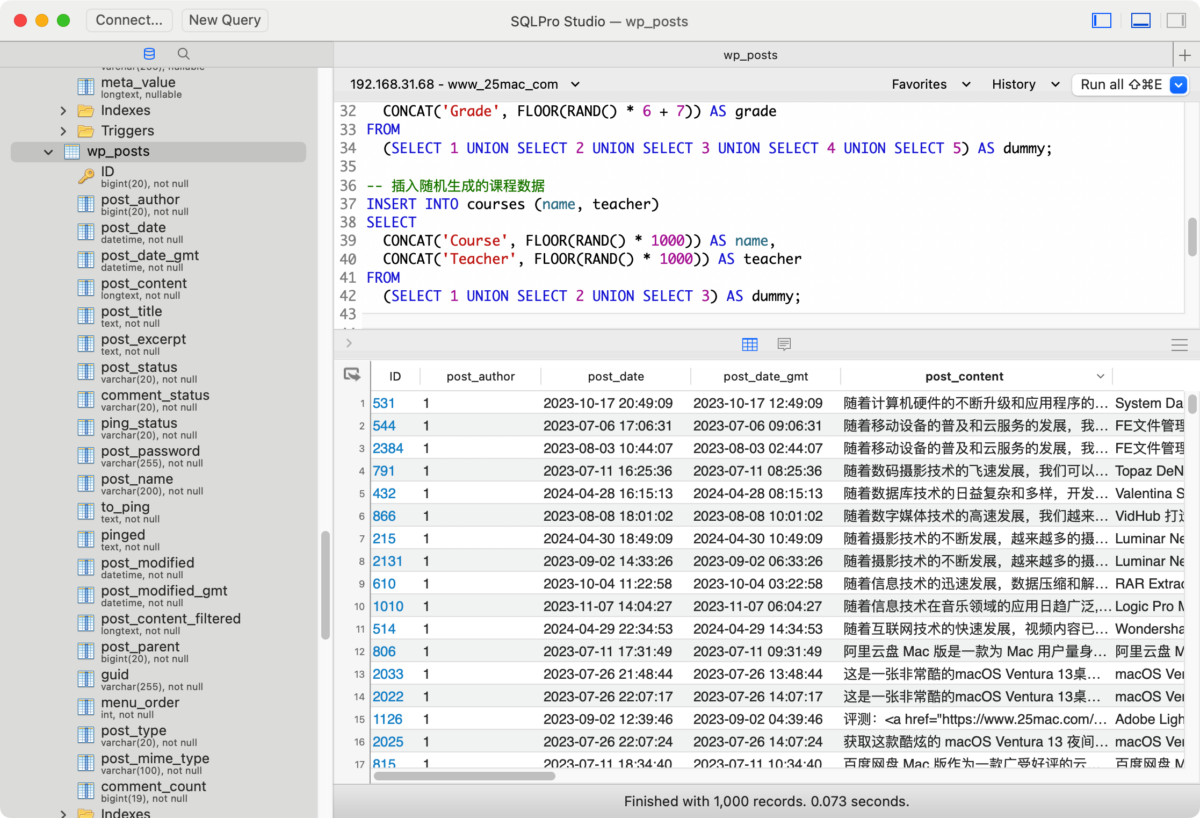Sort results by the post_date_gmt column header

click(766, 377)
